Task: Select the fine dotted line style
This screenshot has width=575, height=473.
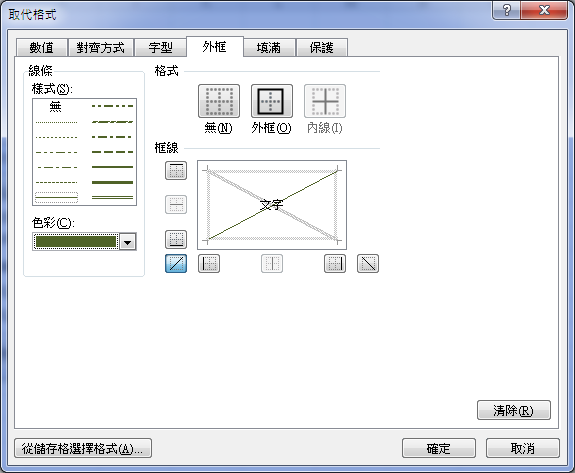Action: coord(56,122)
